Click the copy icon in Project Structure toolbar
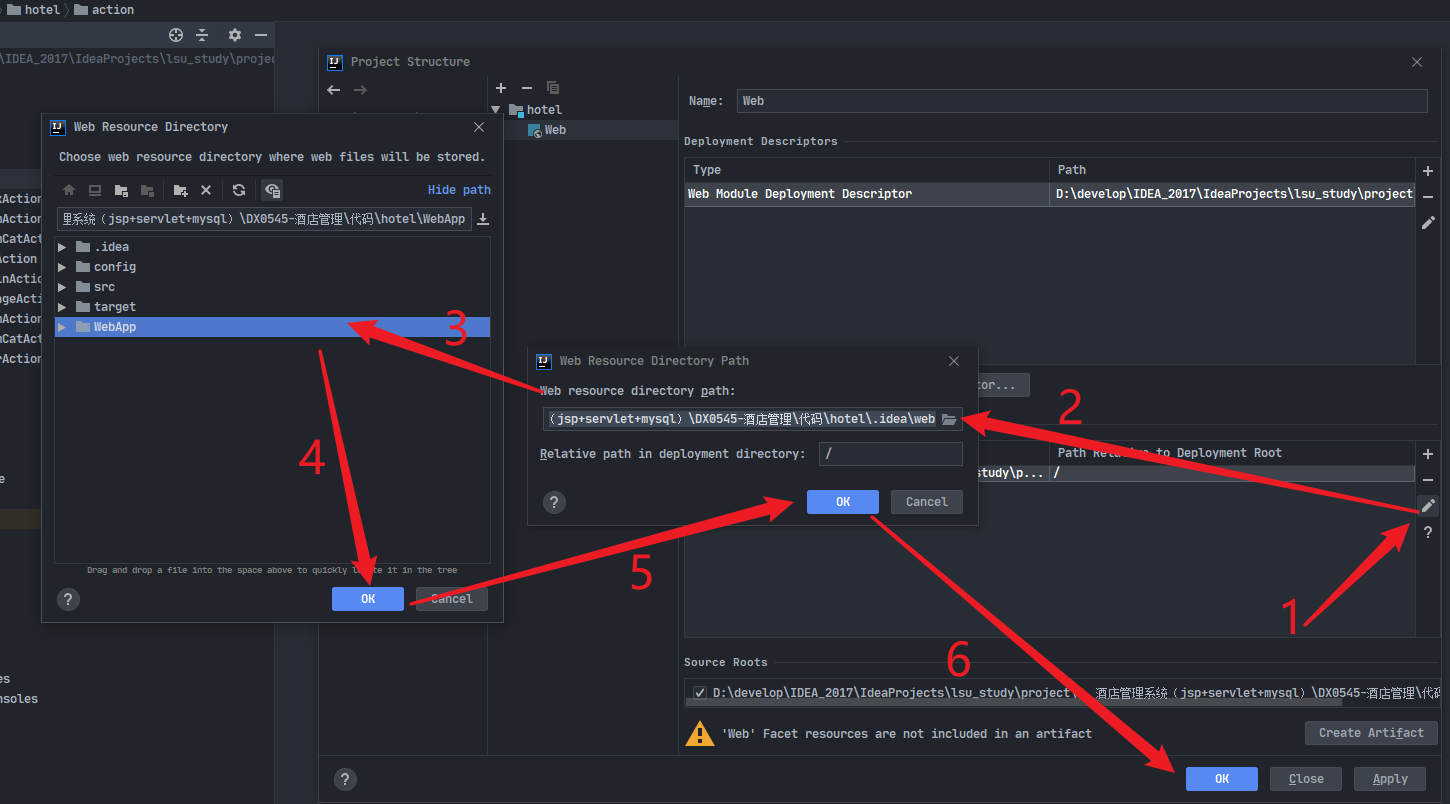 (x=552, y=88)
